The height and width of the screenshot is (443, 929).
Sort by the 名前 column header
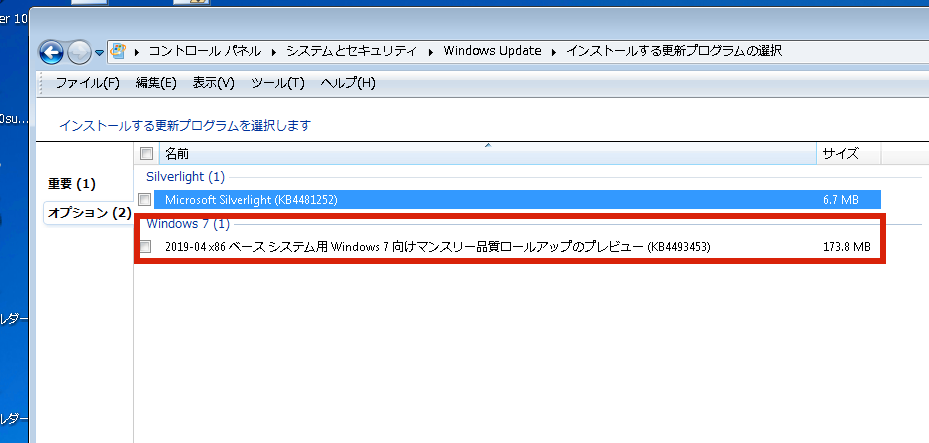(488, 154)
